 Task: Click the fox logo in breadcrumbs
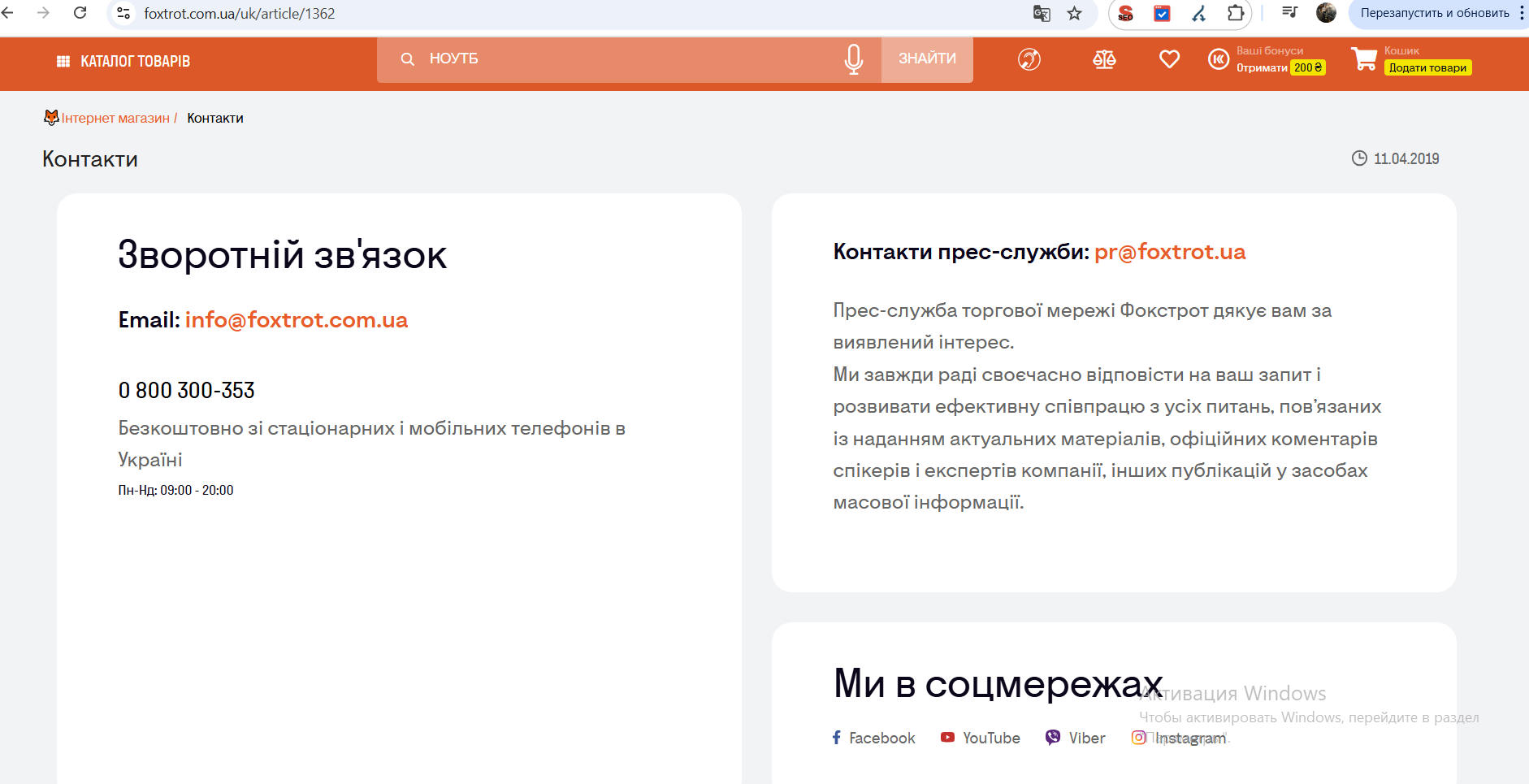[51, 118]
